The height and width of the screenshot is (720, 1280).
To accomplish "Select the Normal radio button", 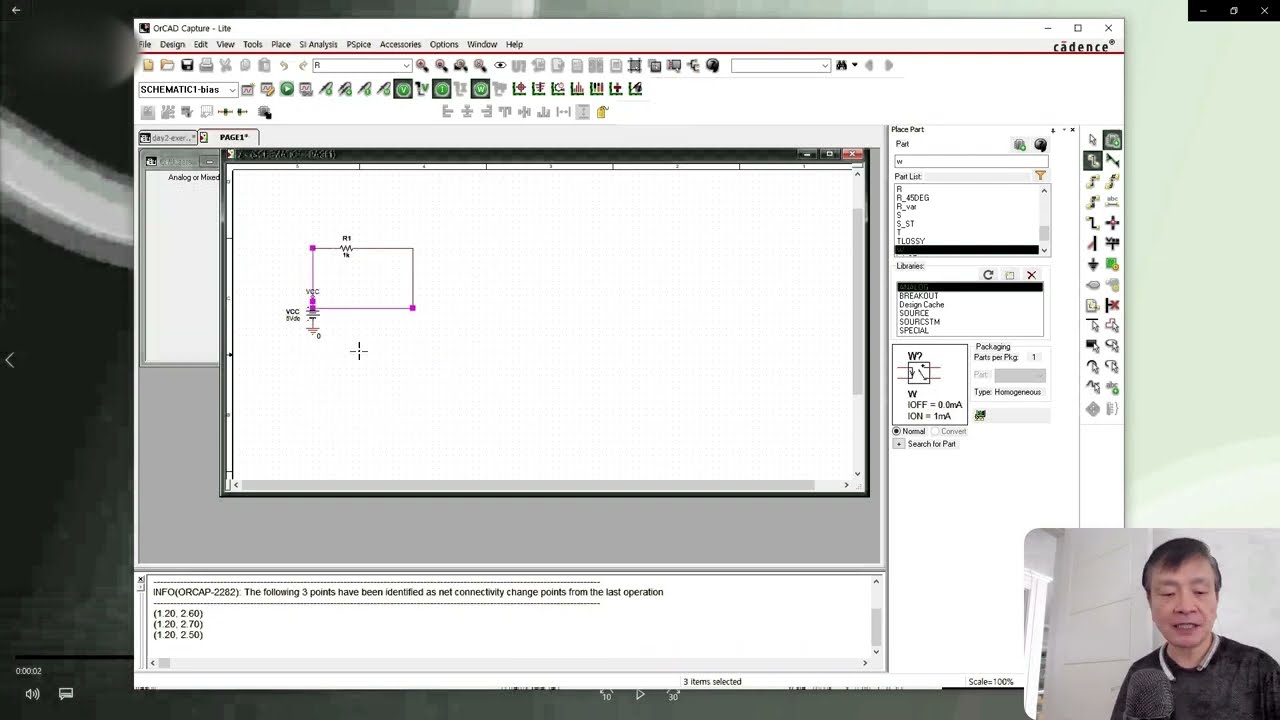I will 897,431.
